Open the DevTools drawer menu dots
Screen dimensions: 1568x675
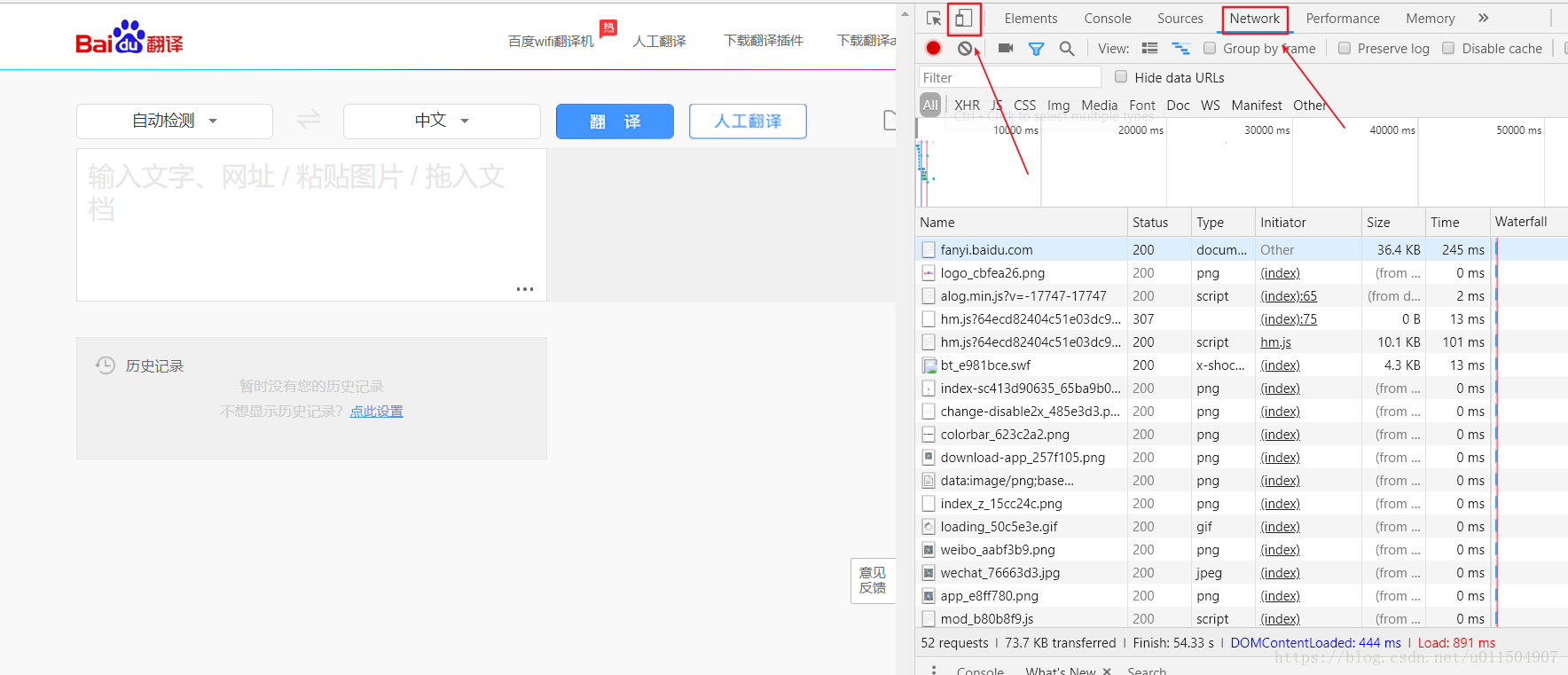click(933, 670)
